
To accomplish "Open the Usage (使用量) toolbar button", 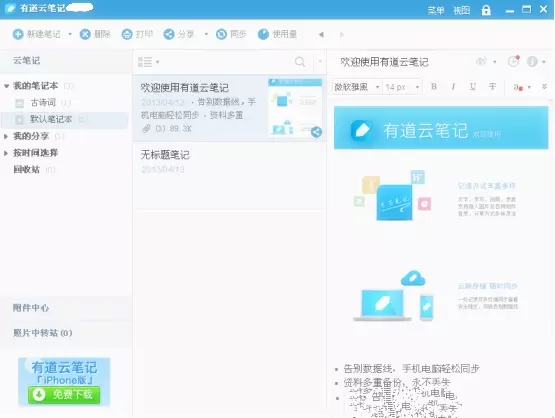I will point(278,34).
